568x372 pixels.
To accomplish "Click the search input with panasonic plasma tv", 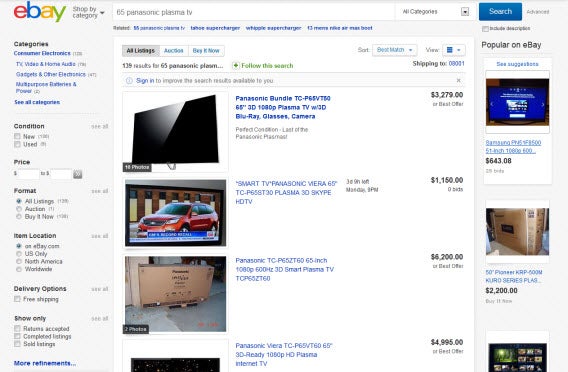I will (254, 12).
